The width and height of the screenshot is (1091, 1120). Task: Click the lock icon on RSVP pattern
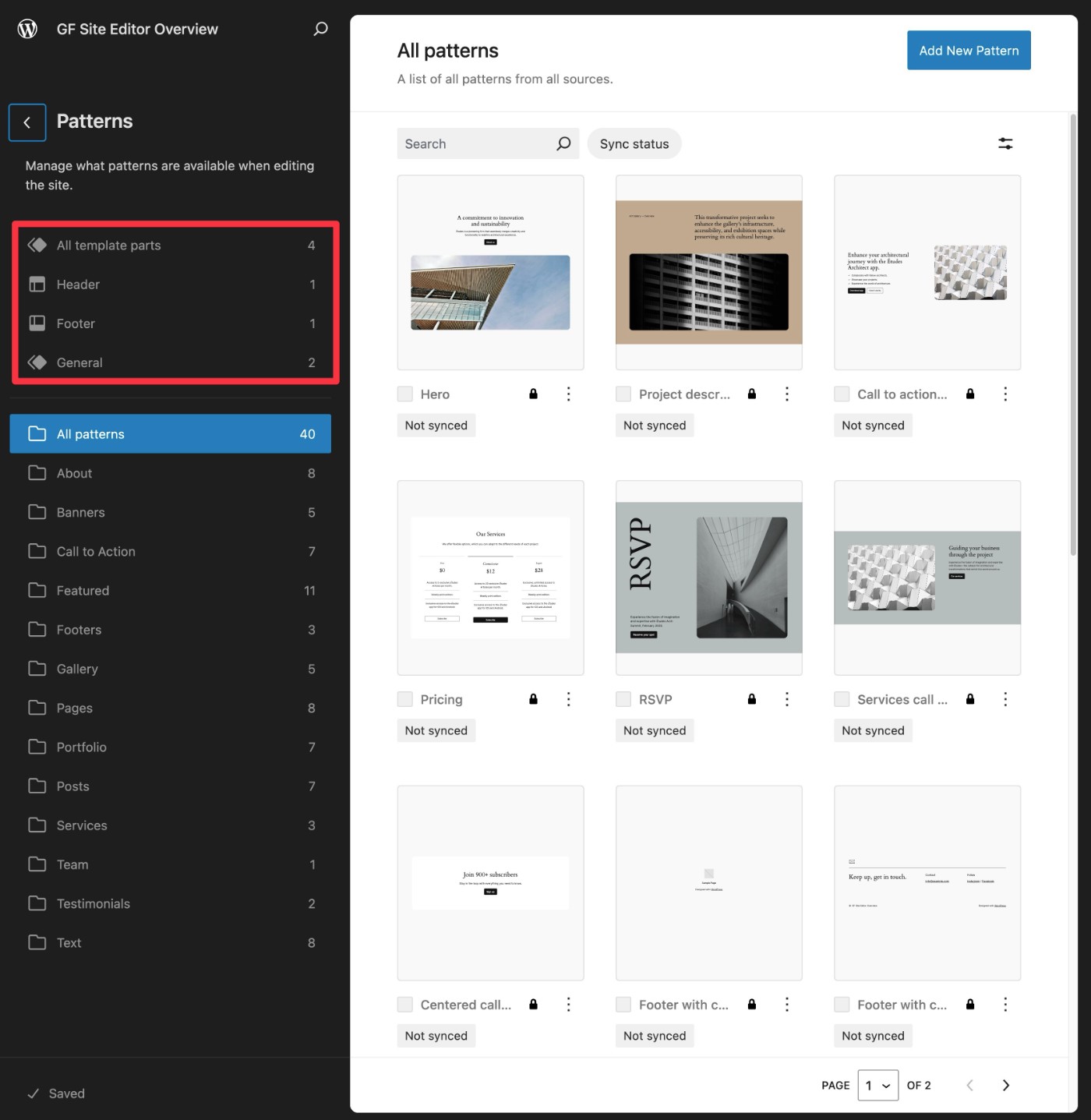(x=751, y=699)
